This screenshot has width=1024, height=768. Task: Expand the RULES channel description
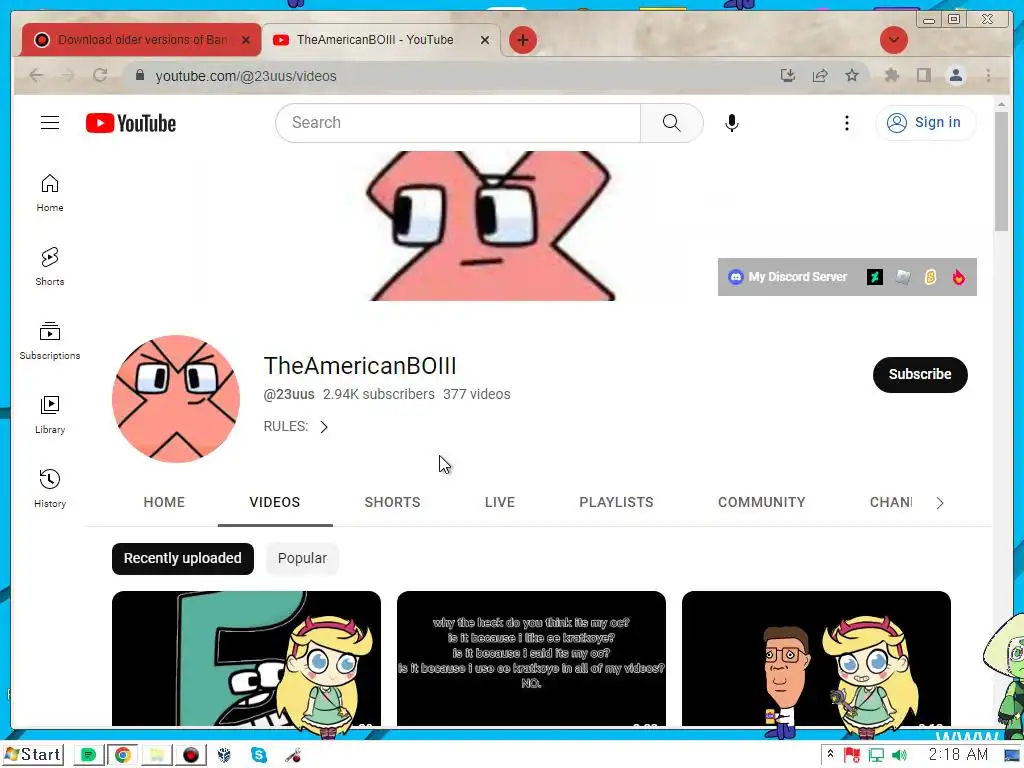296,426
